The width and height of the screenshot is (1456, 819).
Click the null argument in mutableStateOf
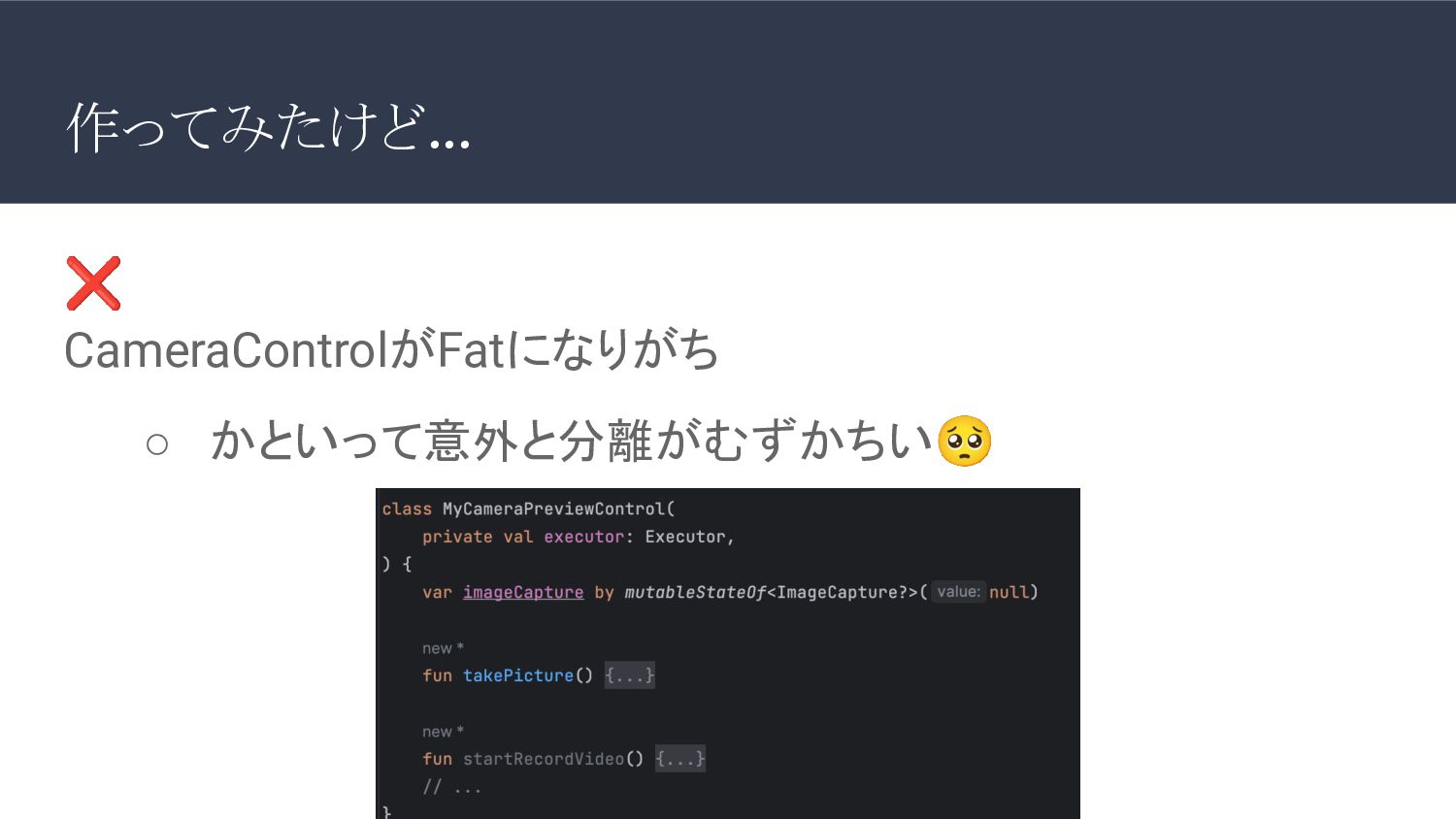coord(1009,592)
